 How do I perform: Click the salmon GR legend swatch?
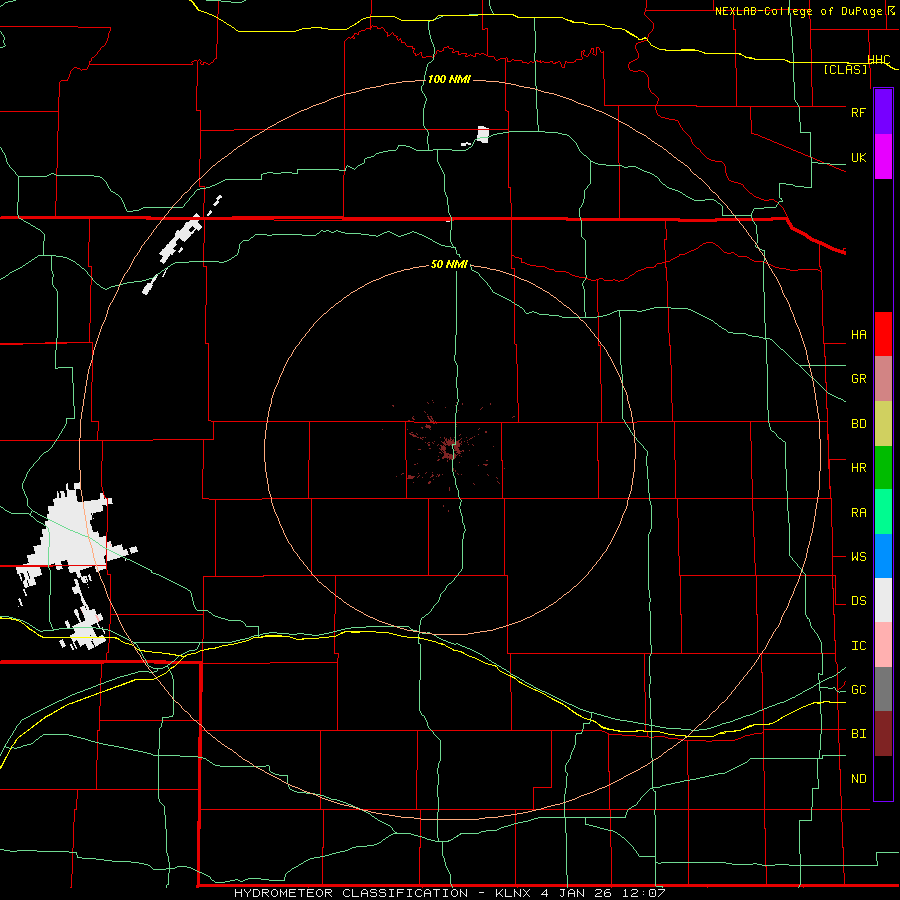pyautogui.click(x=883, y=379)
